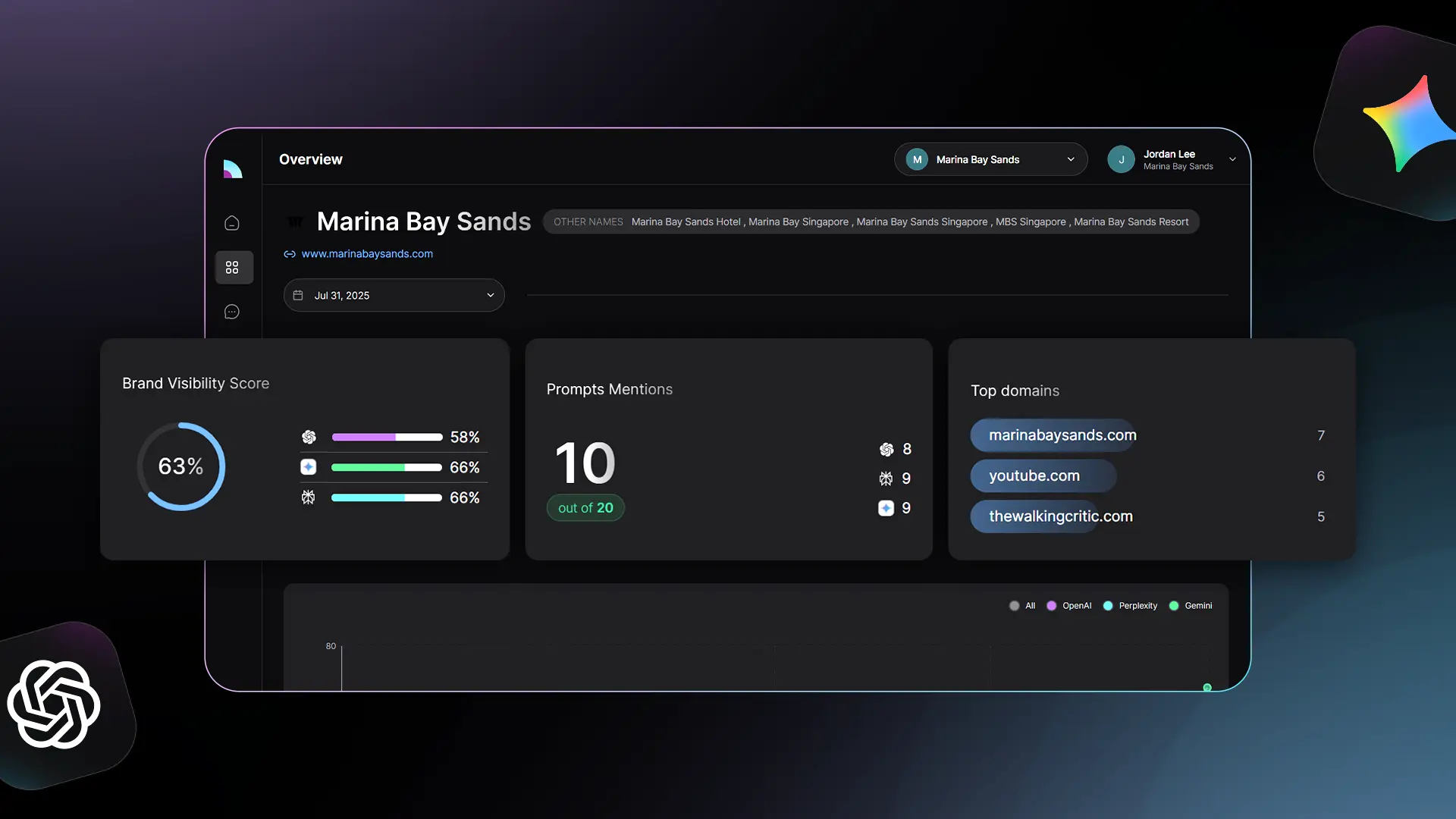Click the Gemini icon beside 66% score
This screenshot has height=819, width=1456.
(309, 467)
